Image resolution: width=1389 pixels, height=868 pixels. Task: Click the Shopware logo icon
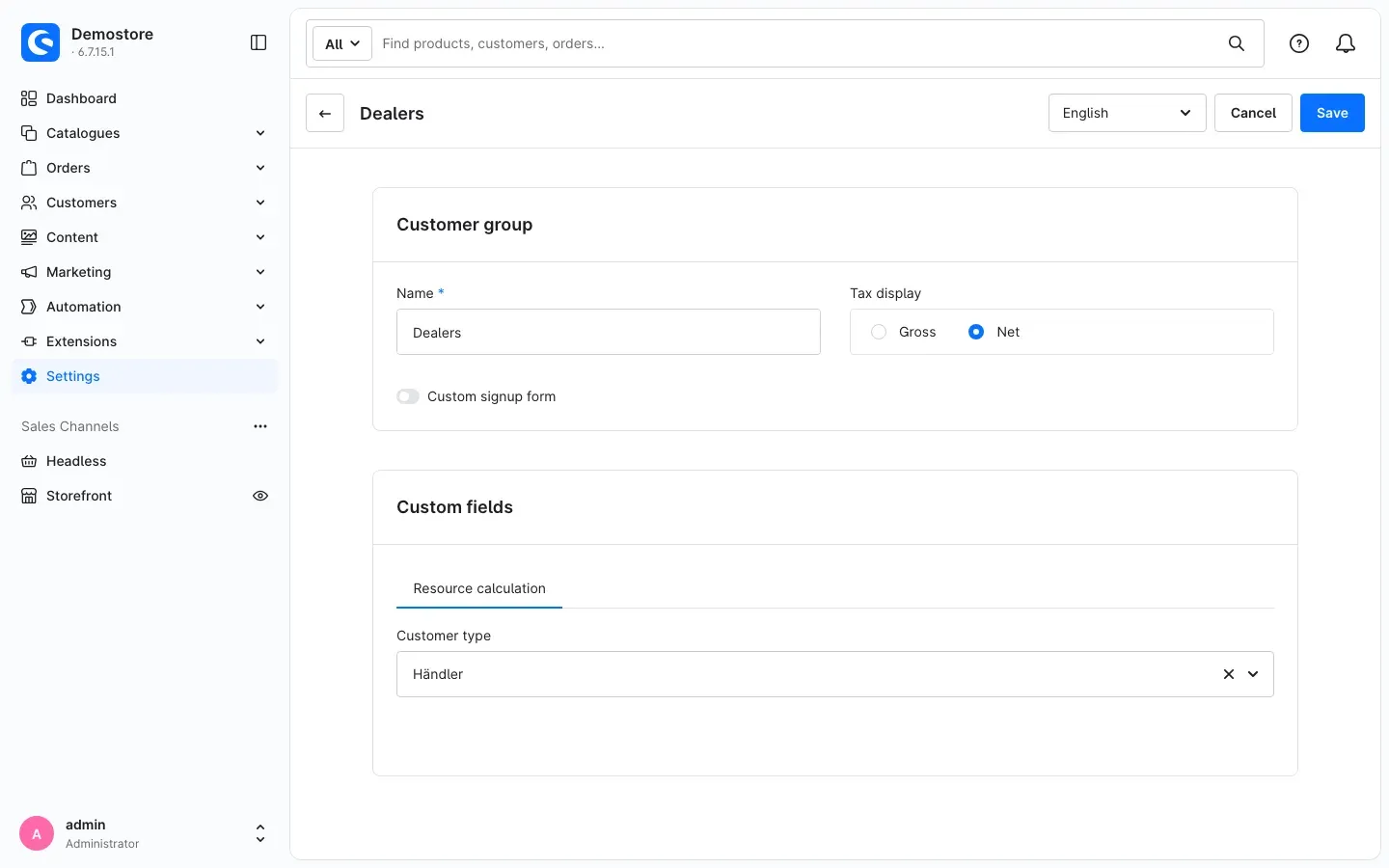(x=41, y=42)
